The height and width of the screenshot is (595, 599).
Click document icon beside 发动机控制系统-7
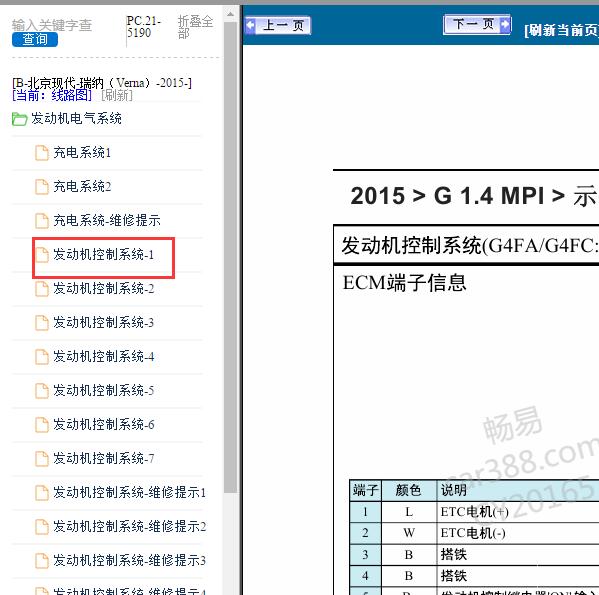coord(42,459)
